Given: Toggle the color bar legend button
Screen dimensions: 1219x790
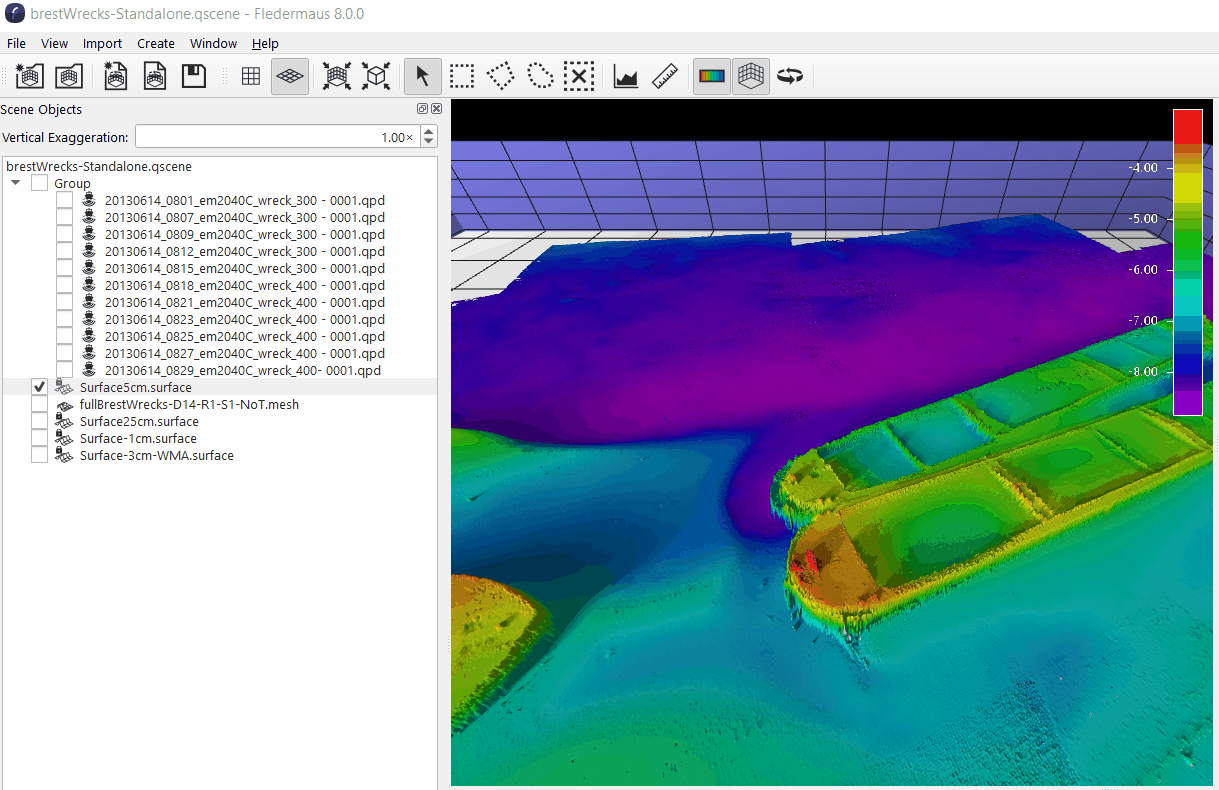Looking at the screenshot, I should tap(712, 76).
